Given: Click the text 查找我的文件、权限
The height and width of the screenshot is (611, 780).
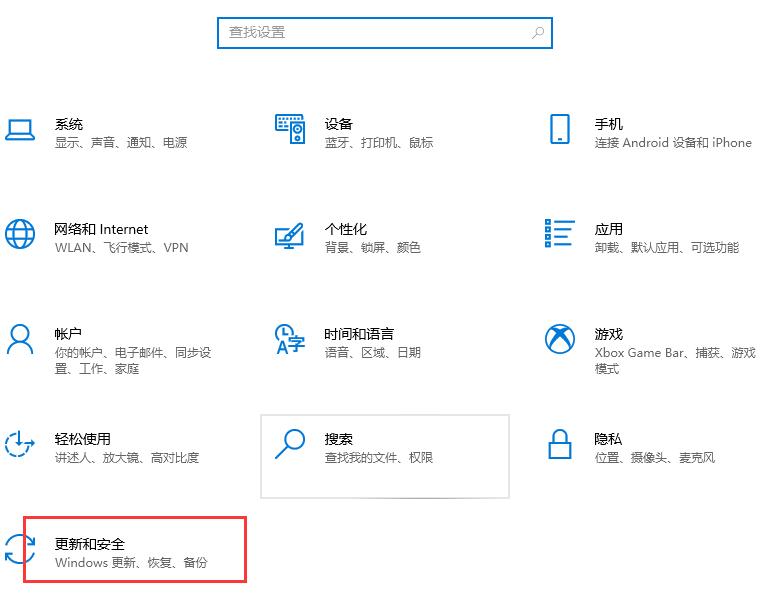Looking at the screenshot, I should coord(379,458).
